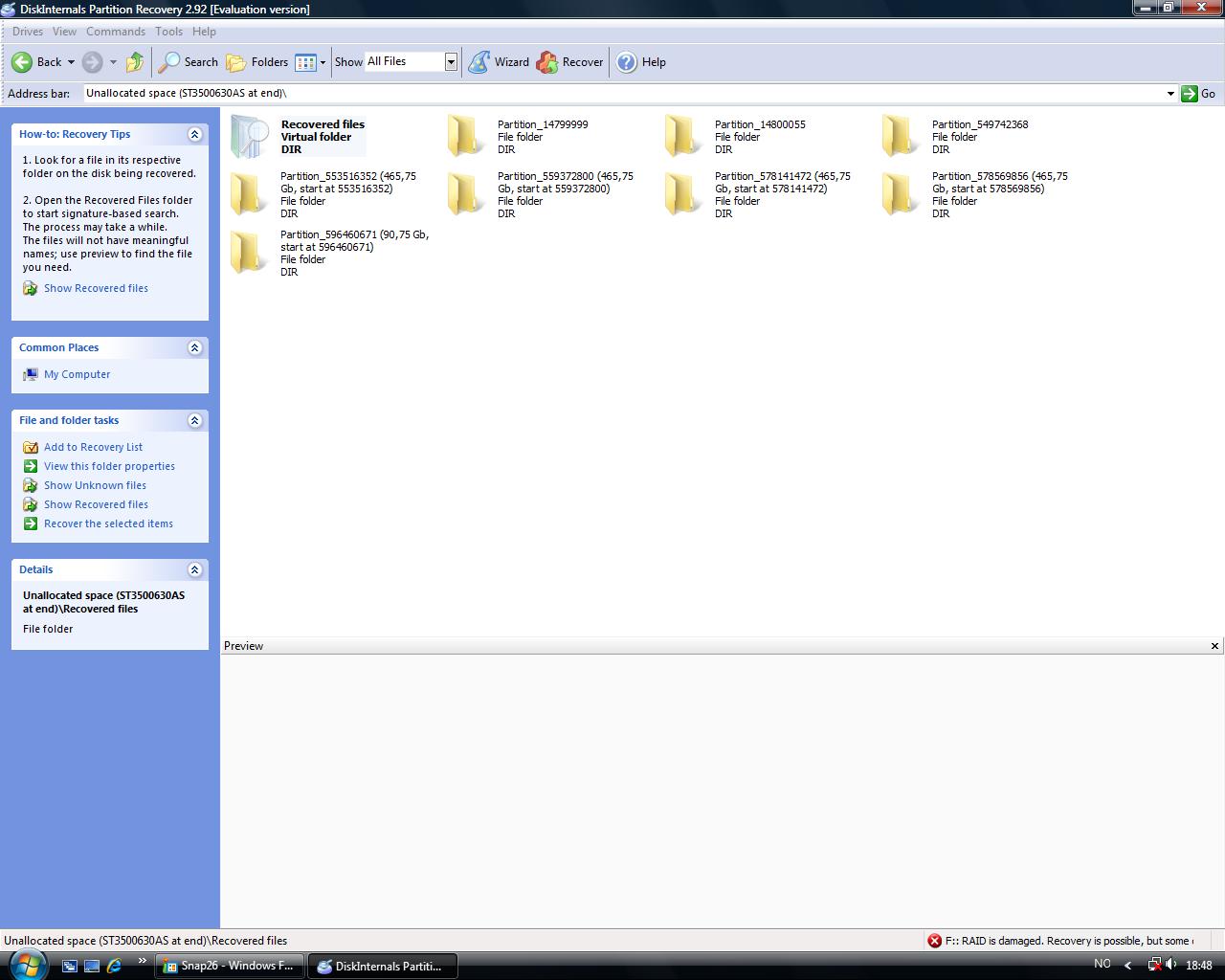Click the Add to Recovery List link

[x=93, y=447]
